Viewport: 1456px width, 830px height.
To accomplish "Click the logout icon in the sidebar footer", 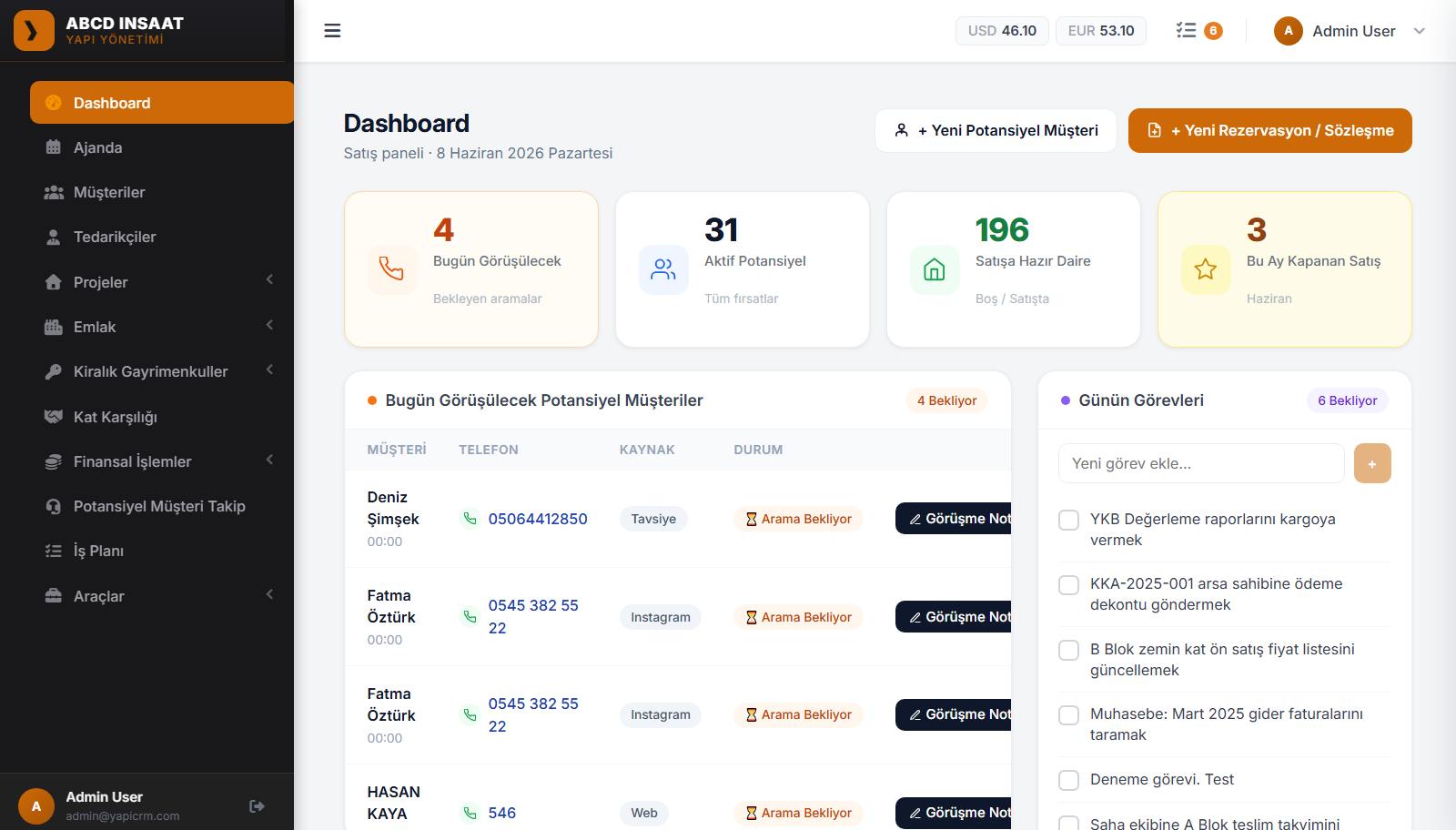I will pyautogui.click(x=257, y=806).
